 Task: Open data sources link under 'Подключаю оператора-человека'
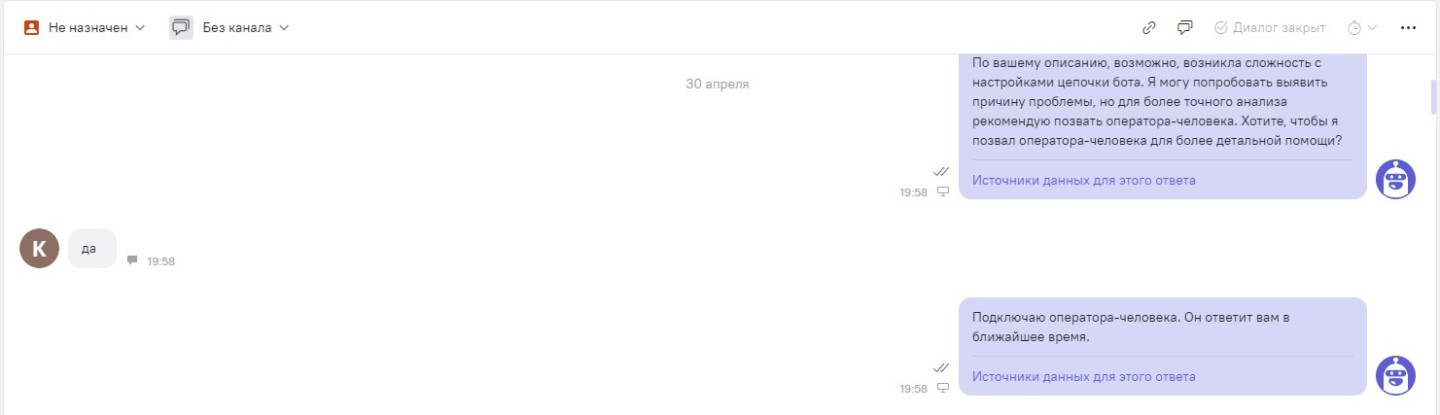coord(1083,377)
